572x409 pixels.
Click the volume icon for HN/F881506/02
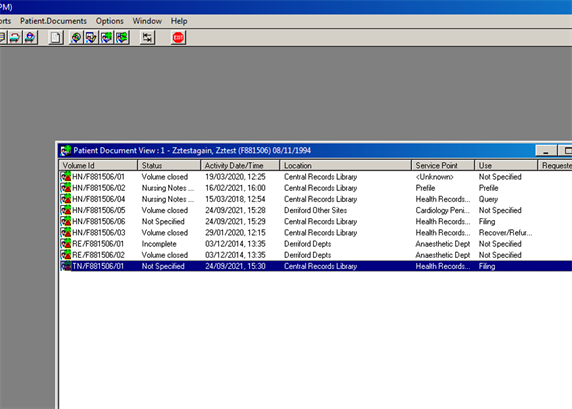(x=66, y=188)
